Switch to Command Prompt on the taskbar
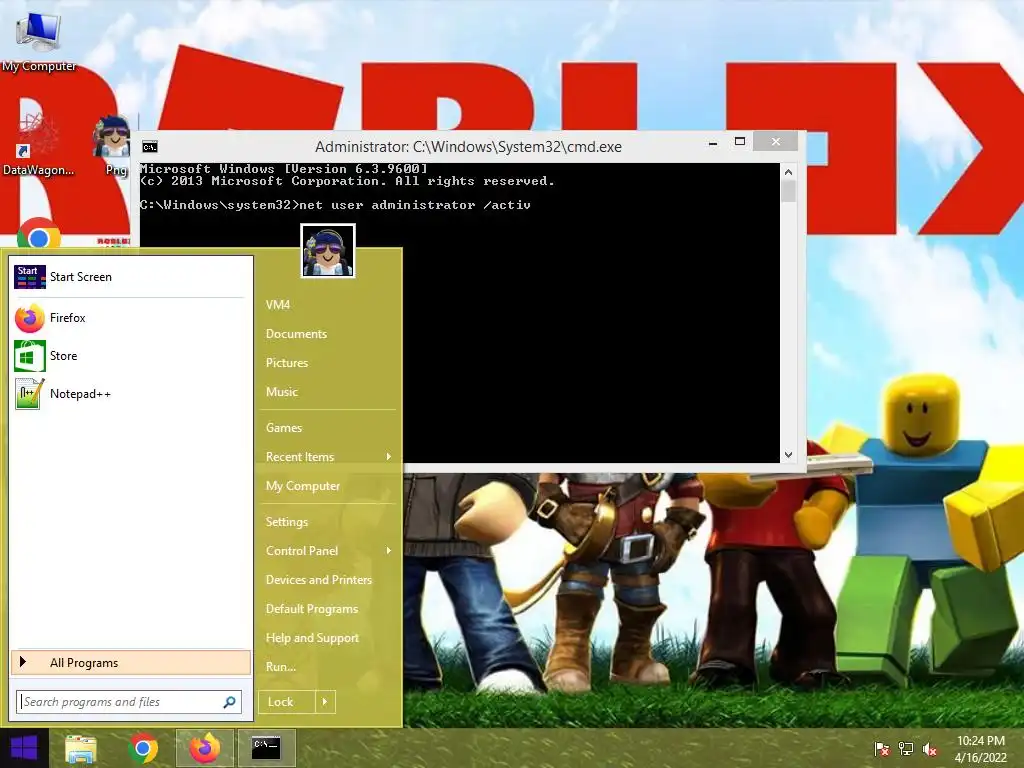This screenshot has height=768, width=1024. click(x=266, y=749)
